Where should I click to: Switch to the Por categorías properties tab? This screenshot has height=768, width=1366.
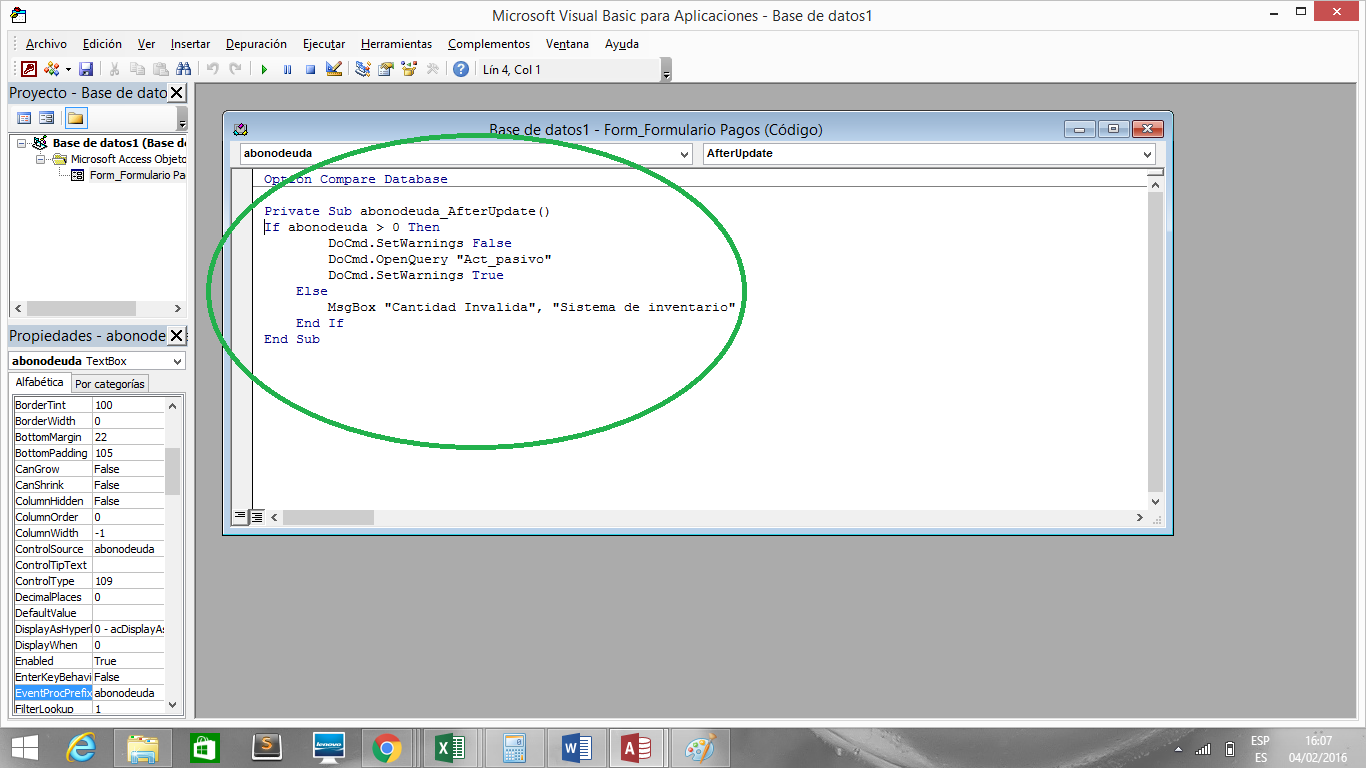(x=110, y=384)
